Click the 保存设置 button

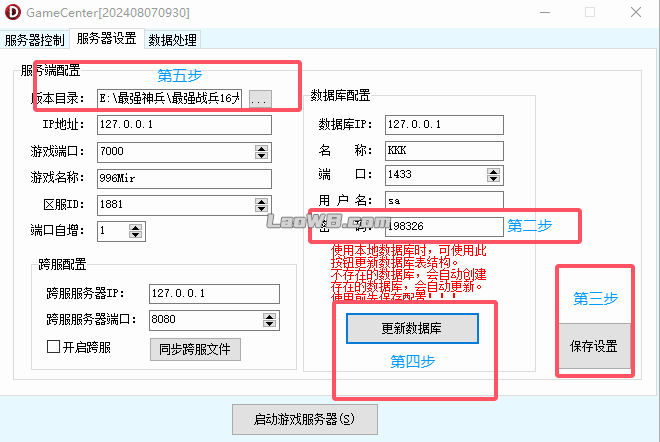pos(594,346)
